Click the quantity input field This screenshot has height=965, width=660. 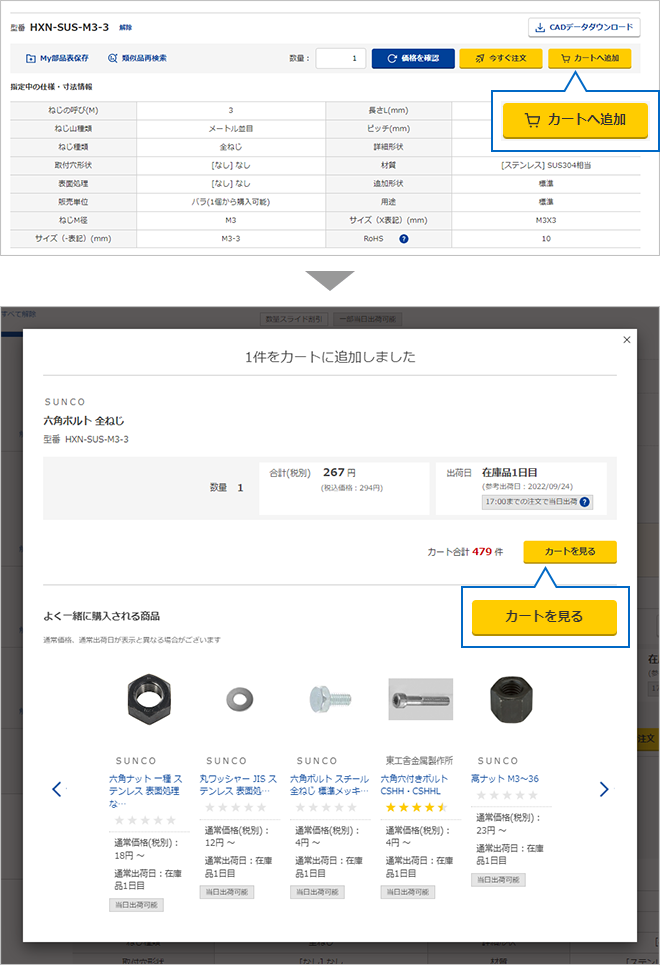[x=341, y=59]
